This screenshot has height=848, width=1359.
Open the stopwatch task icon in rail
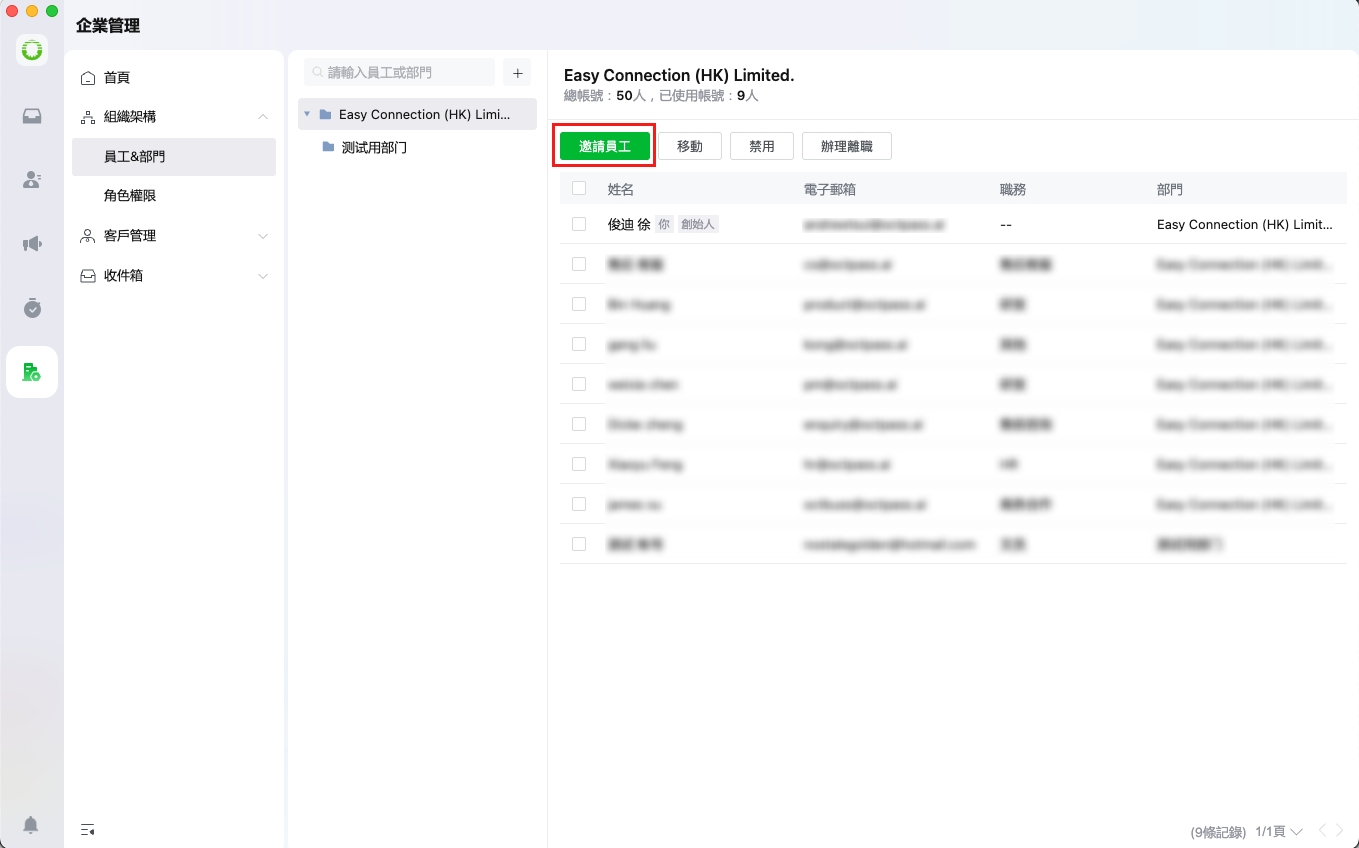click(32, 308)
